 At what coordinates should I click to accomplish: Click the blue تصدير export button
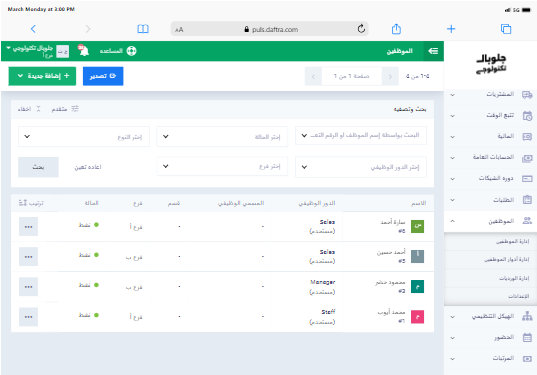click(x=103, y=76)
